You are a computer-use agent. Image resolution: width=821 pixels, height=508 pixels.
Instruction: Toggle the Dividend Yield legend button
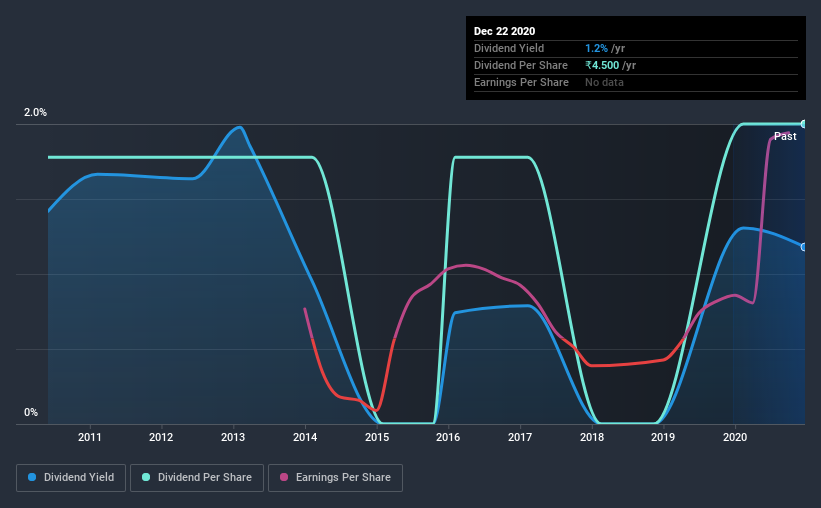[71, 478]
